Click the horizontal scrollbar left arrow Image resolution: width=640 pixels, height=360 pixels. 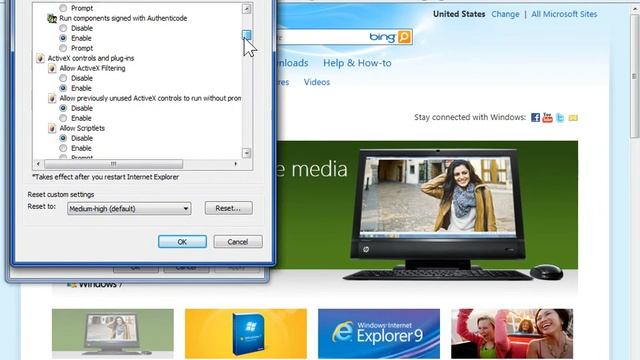tap(38, 164)
